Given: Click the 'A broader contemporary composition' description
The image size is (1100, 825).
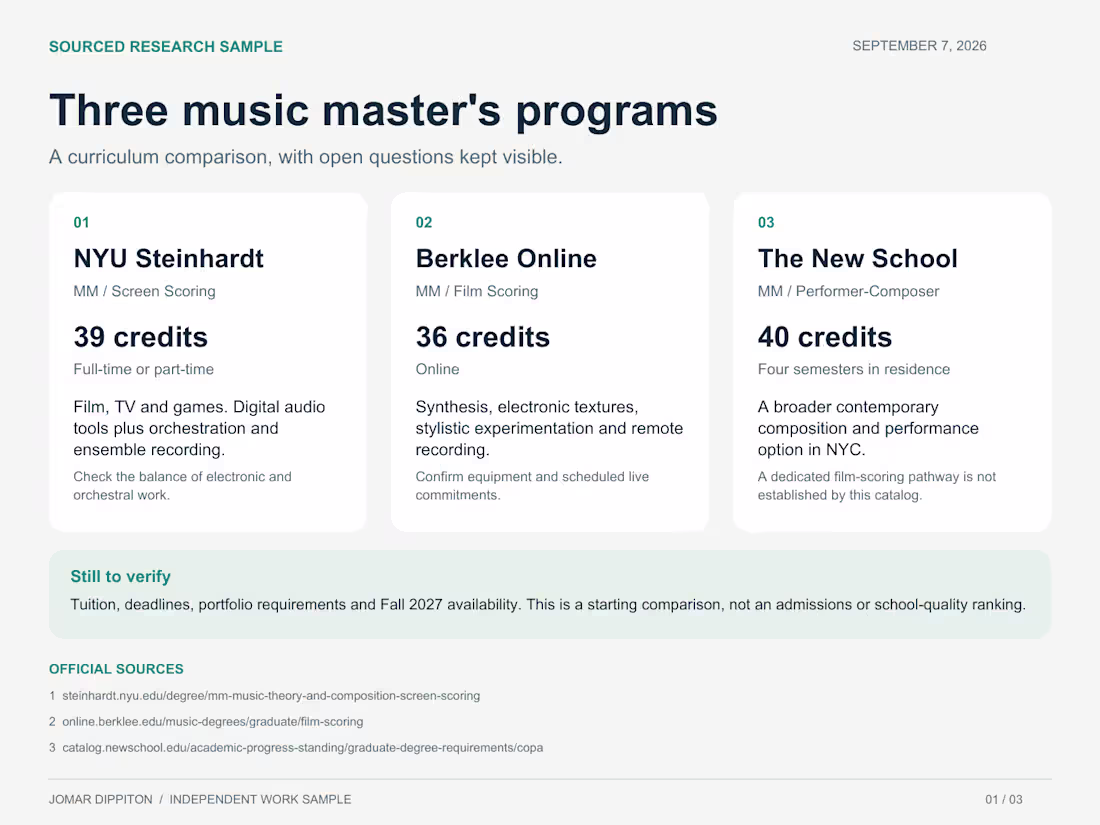Looking at the screenshot, I should click(x=868, y=428).
